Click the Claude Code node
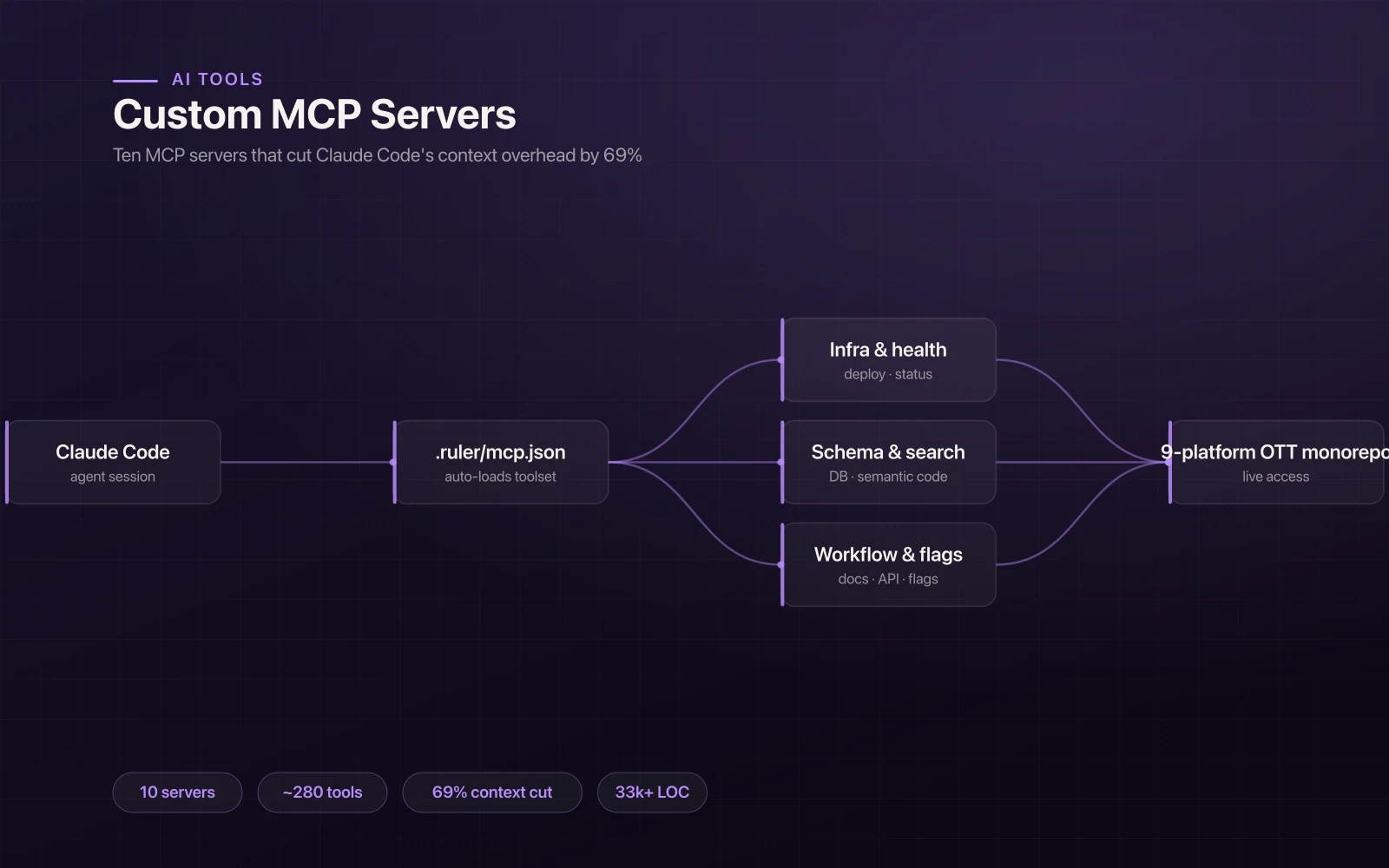Screen dimensions: 1389x868 tap(113, 462)
